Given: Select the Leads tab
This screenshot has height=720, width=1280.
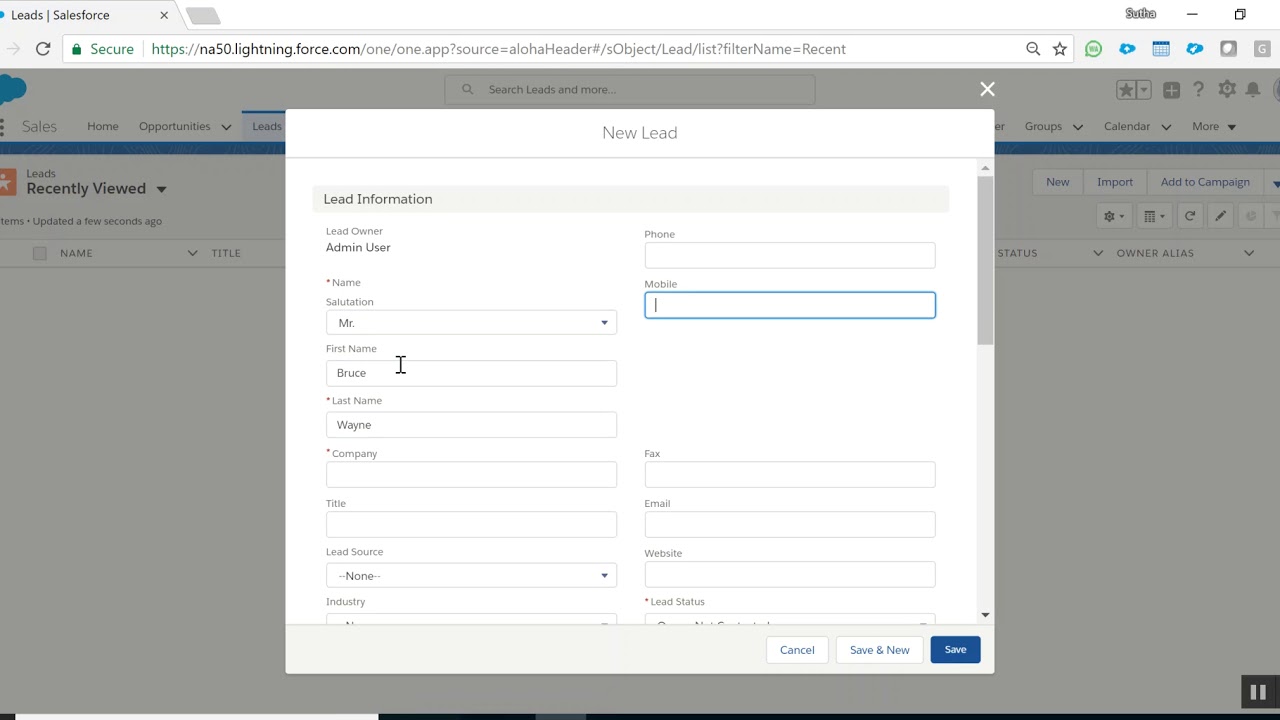Looking at the screenshot, I should pyautogui.click(x=267, y=127).
